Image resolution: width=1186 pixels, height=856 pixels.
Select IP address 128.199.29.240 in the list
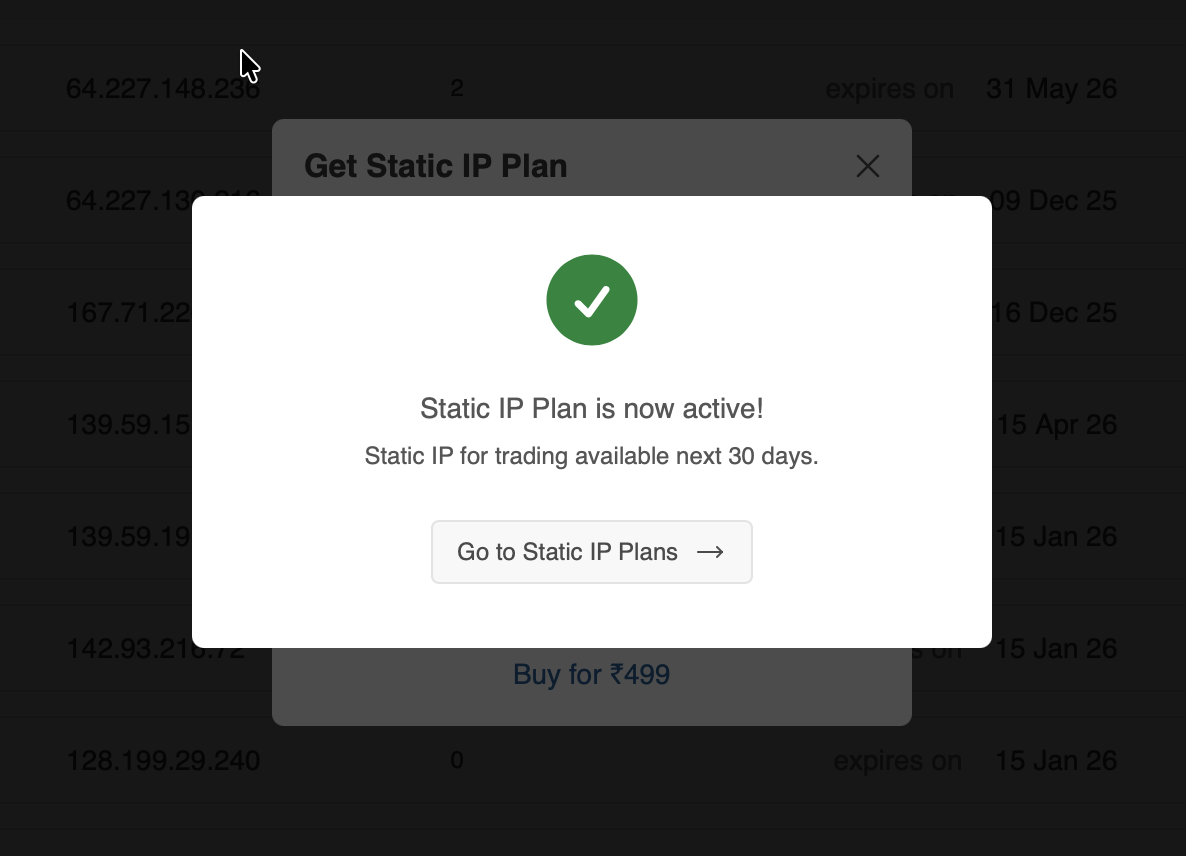click(163, 760)
